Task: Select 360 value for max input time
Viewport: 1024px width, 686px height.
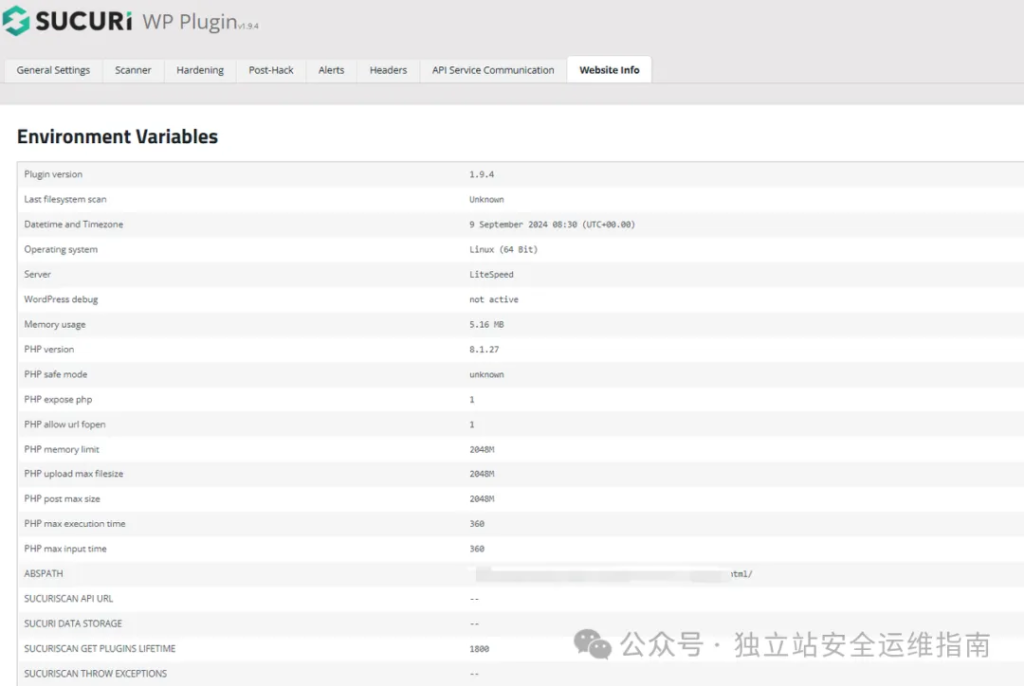Action: pyautogui.click(x=477, y=549)
